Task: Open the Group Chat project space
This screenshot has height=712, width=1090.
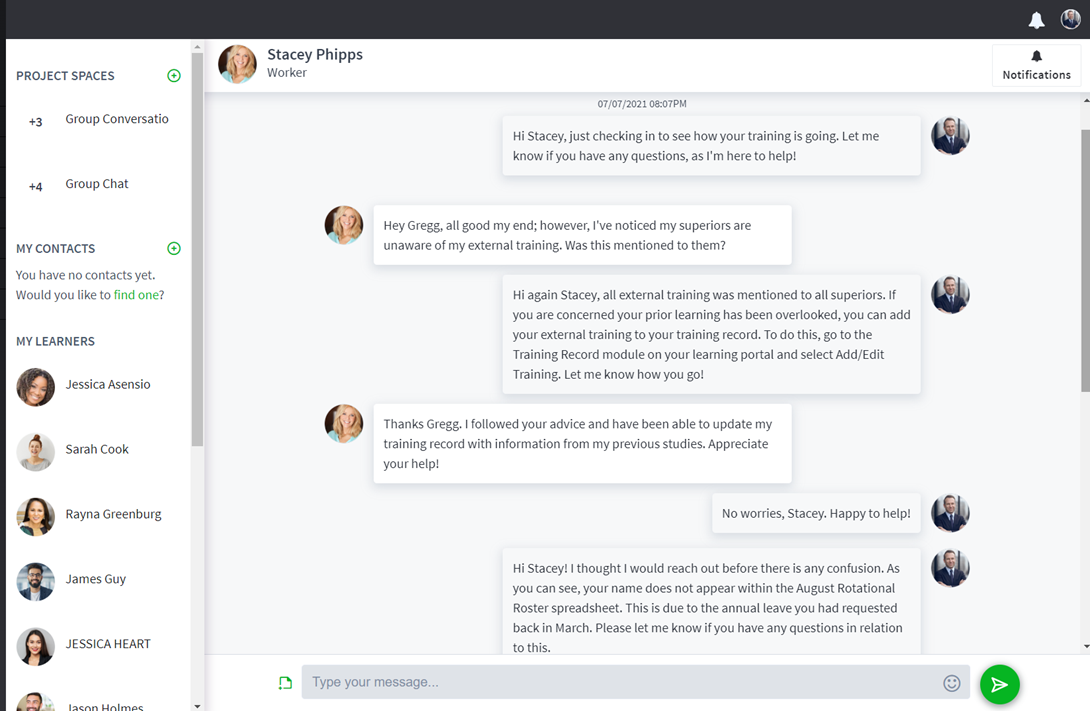Action: pyautogui.click(x=96, y=183)
